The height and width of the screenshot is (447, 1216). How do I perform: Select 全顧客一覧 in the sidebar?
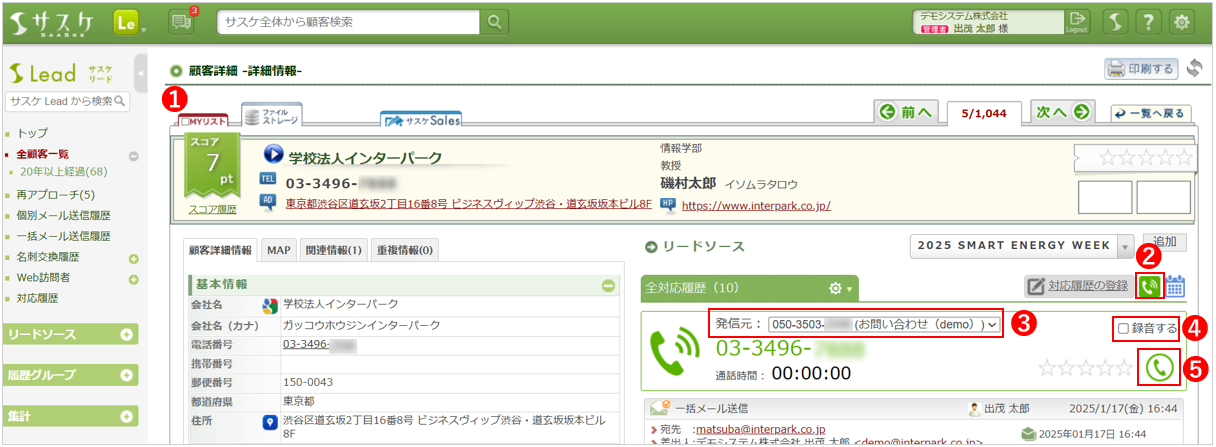point(43,154)
